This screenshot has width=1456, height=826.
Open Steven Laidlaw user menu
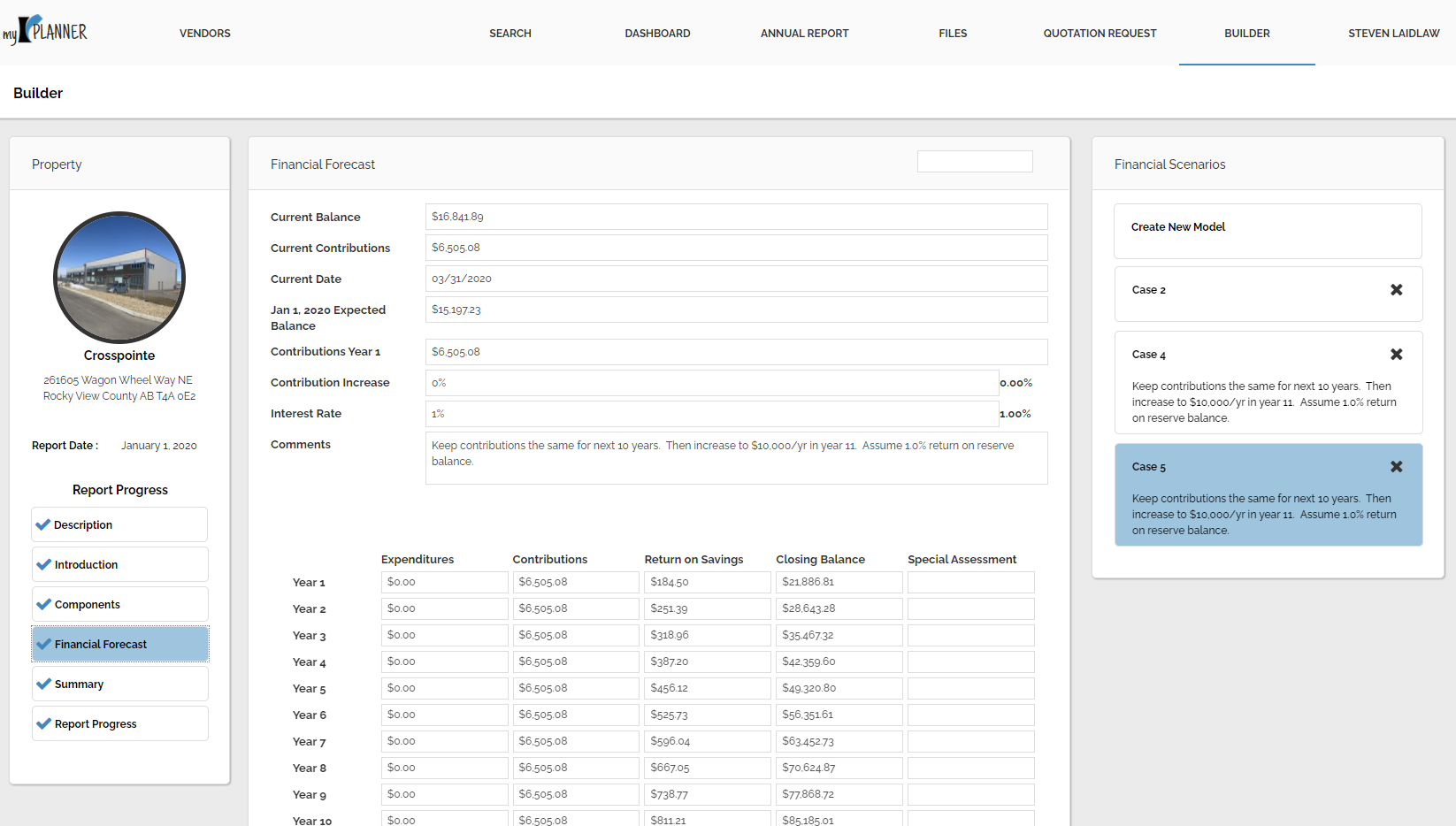tap(1394, 34)
